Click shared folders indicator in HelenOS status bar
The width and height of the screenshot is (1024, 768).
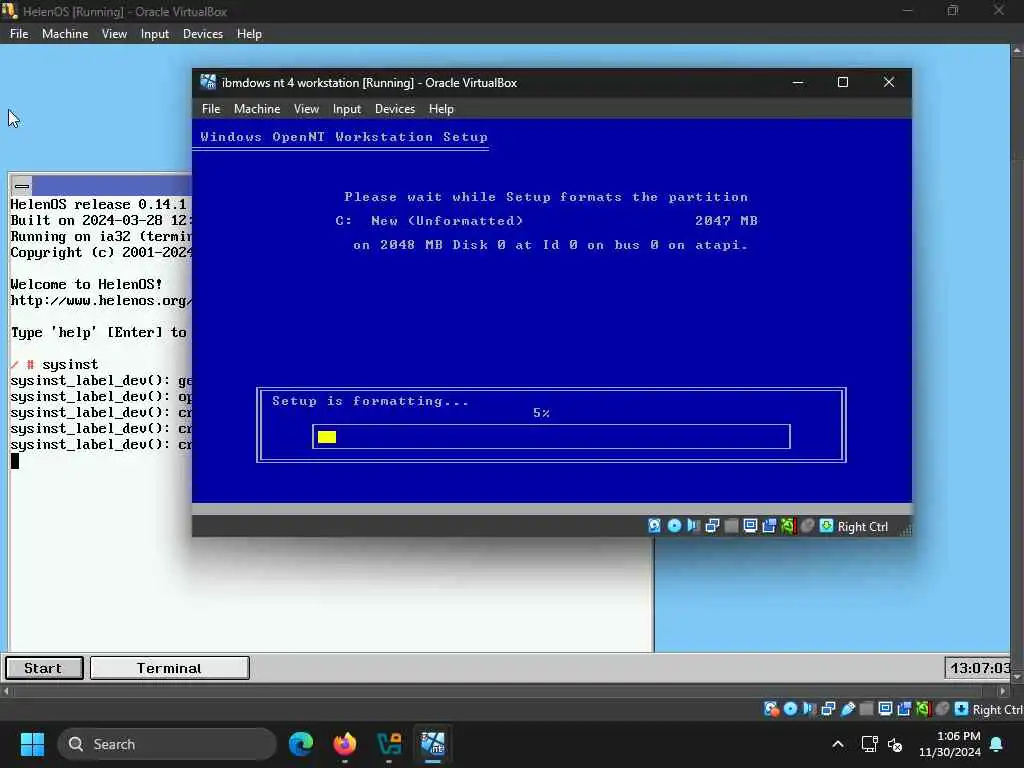867,709
